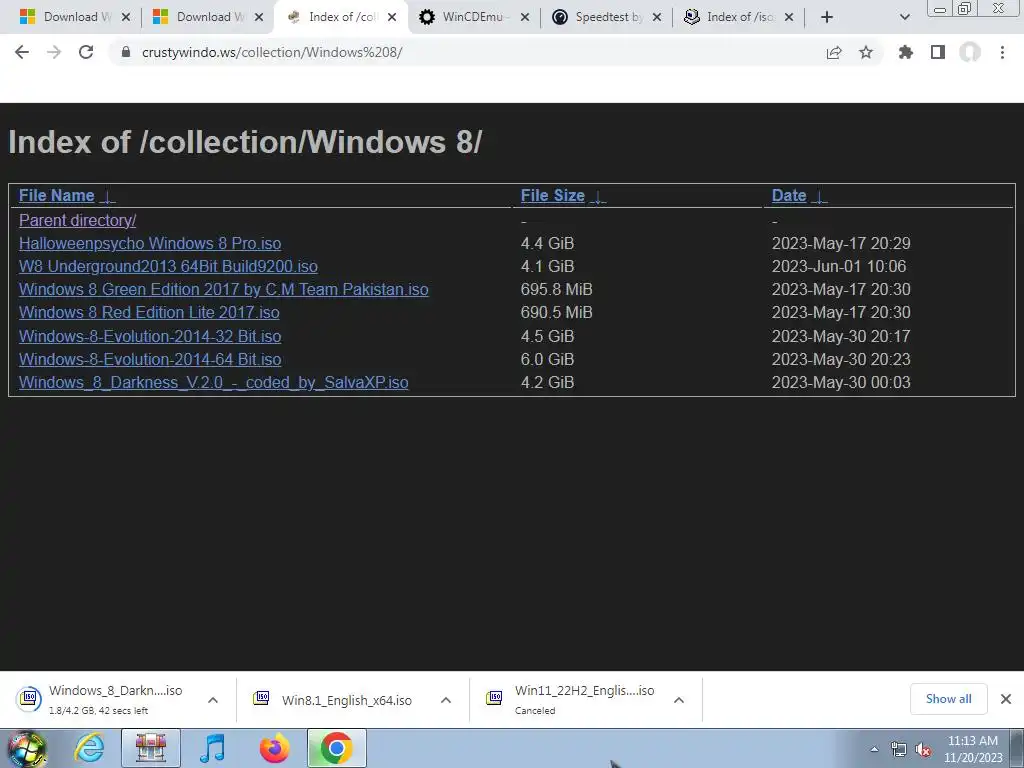Open the taskbar clock showing 11:13 AM

(x=973, y=749)
